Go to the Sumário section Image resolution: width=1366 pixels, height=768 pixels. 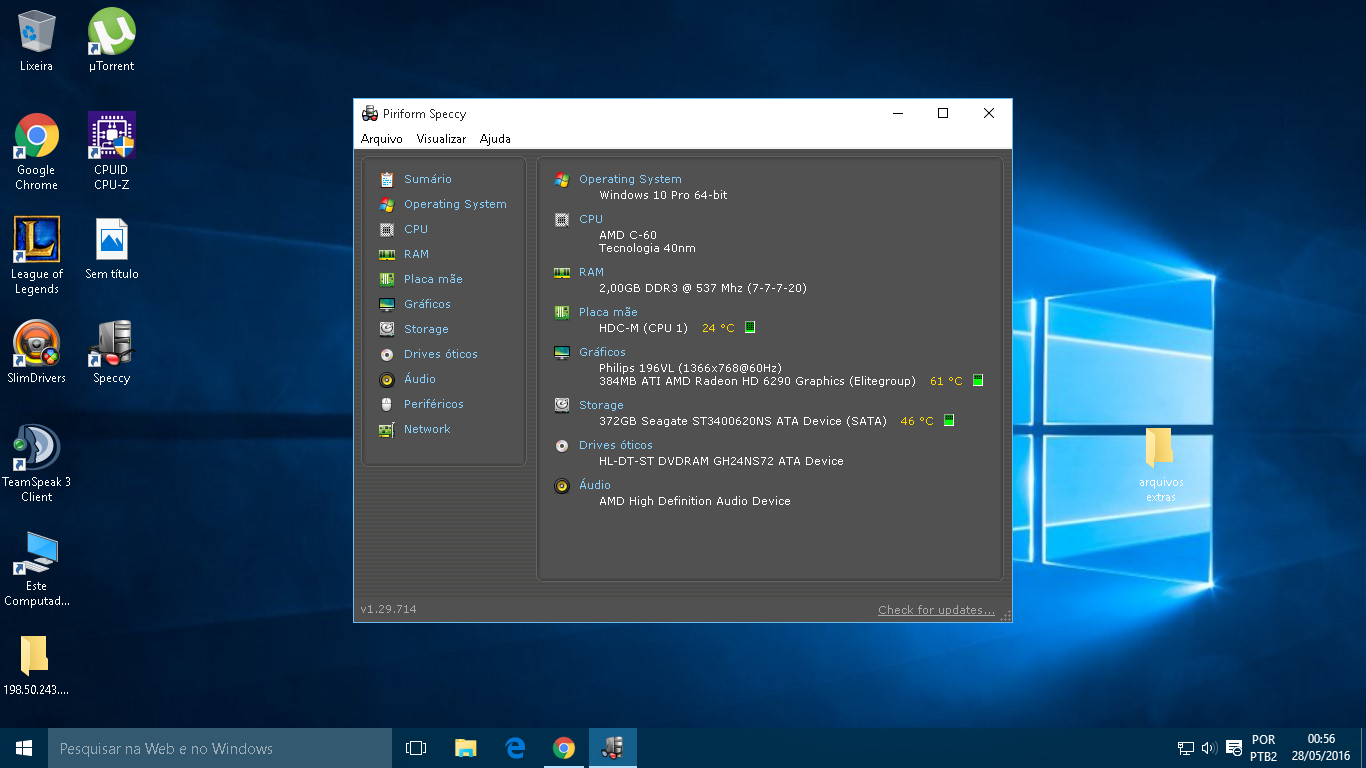coord(428,179)
